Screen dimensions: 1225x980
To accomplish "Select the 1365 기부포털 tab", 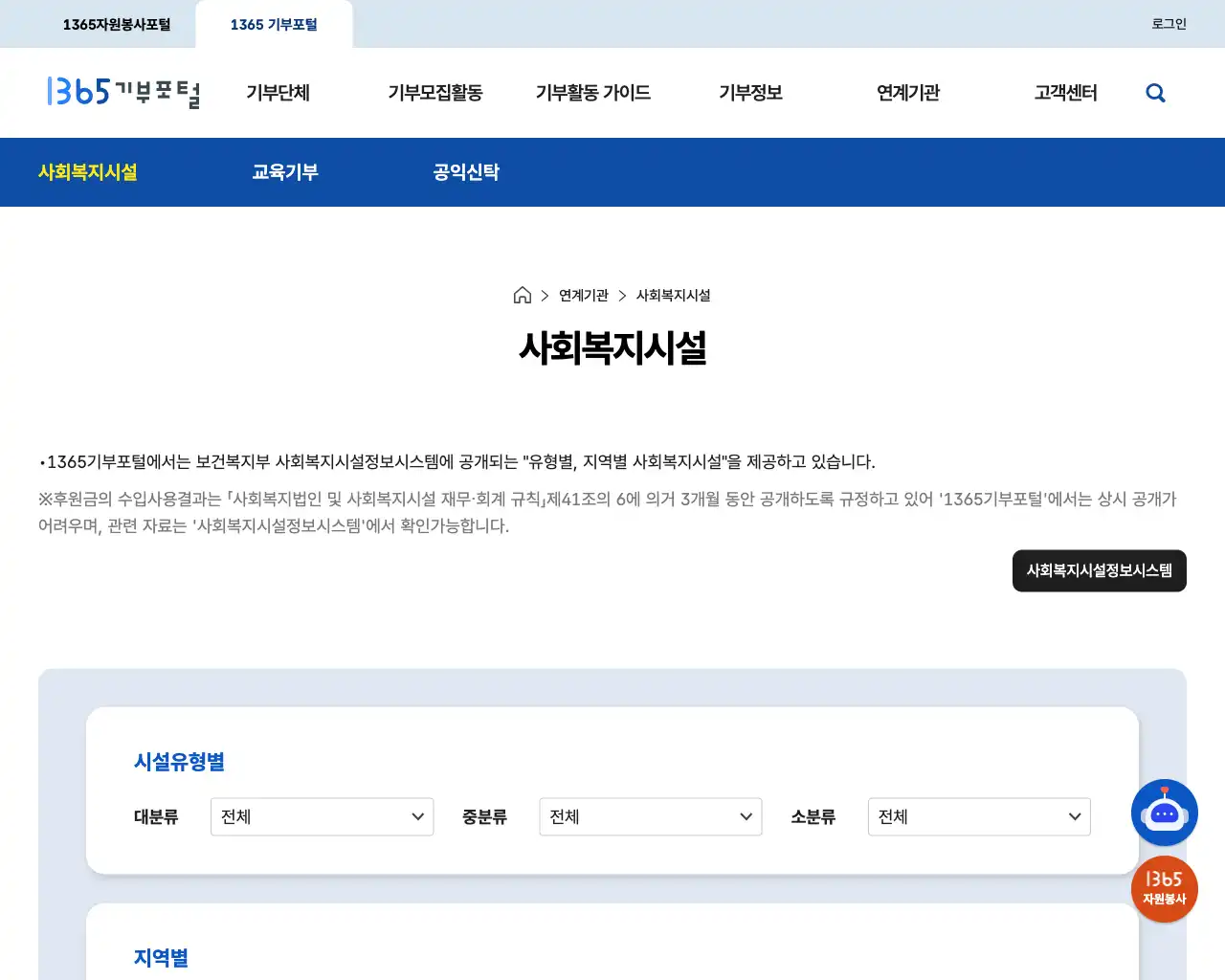I will coord(274,24).
